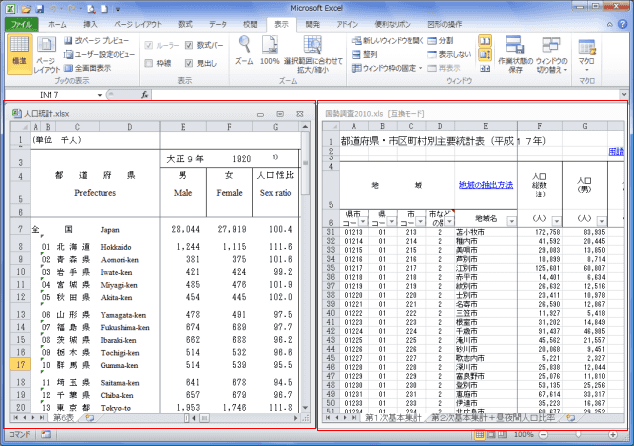Open the Zoom (ズーム) dialog
Image resolution: width=634 pixels, height=446 pixels.
coord(243,51)
